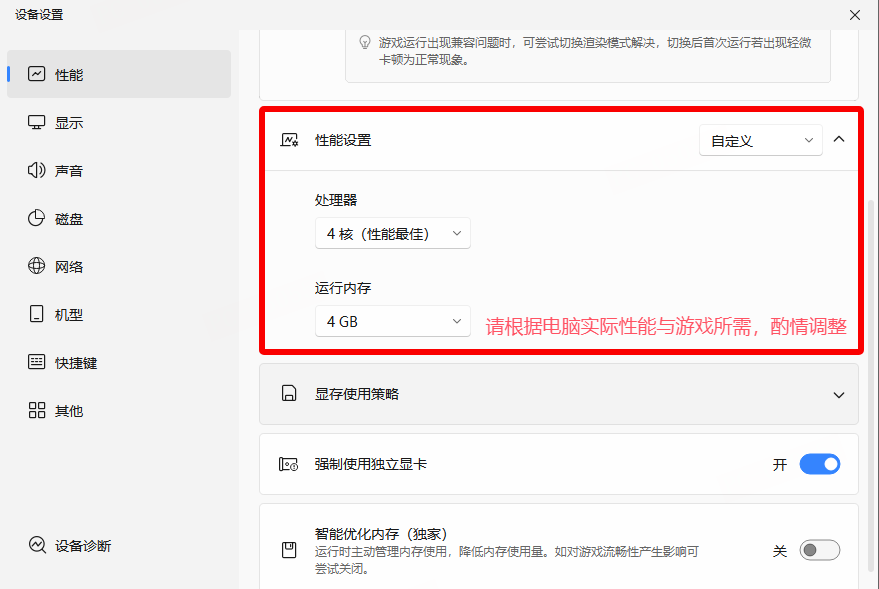Switch to the 网络 settings tab label

pyautogui.click(x=69, y=267)
